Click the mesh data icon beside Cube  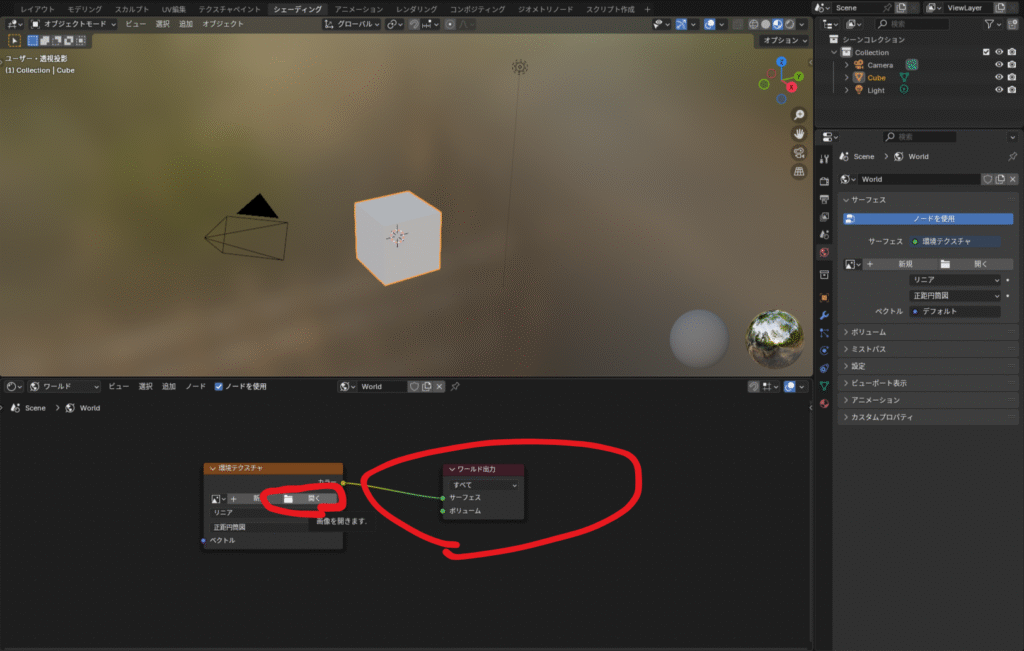coord(904,78)
